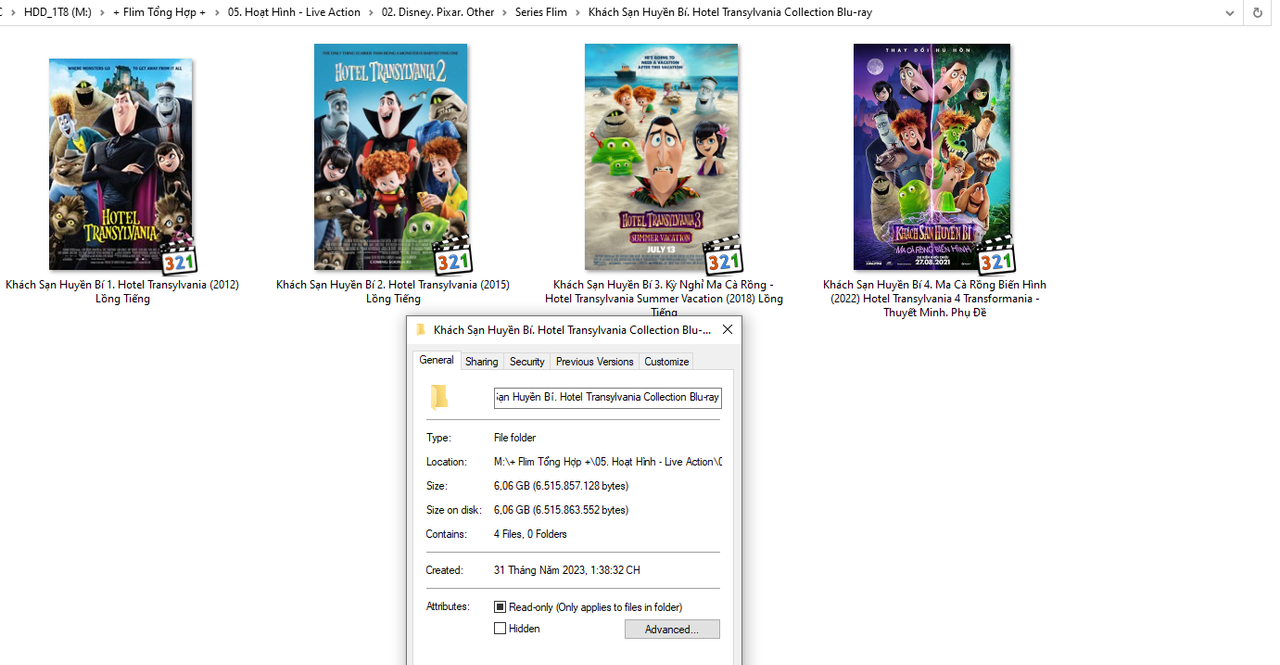Open the Previous Versions tab
Viewport: 1280px width, 665px height.
pos(594,362)
